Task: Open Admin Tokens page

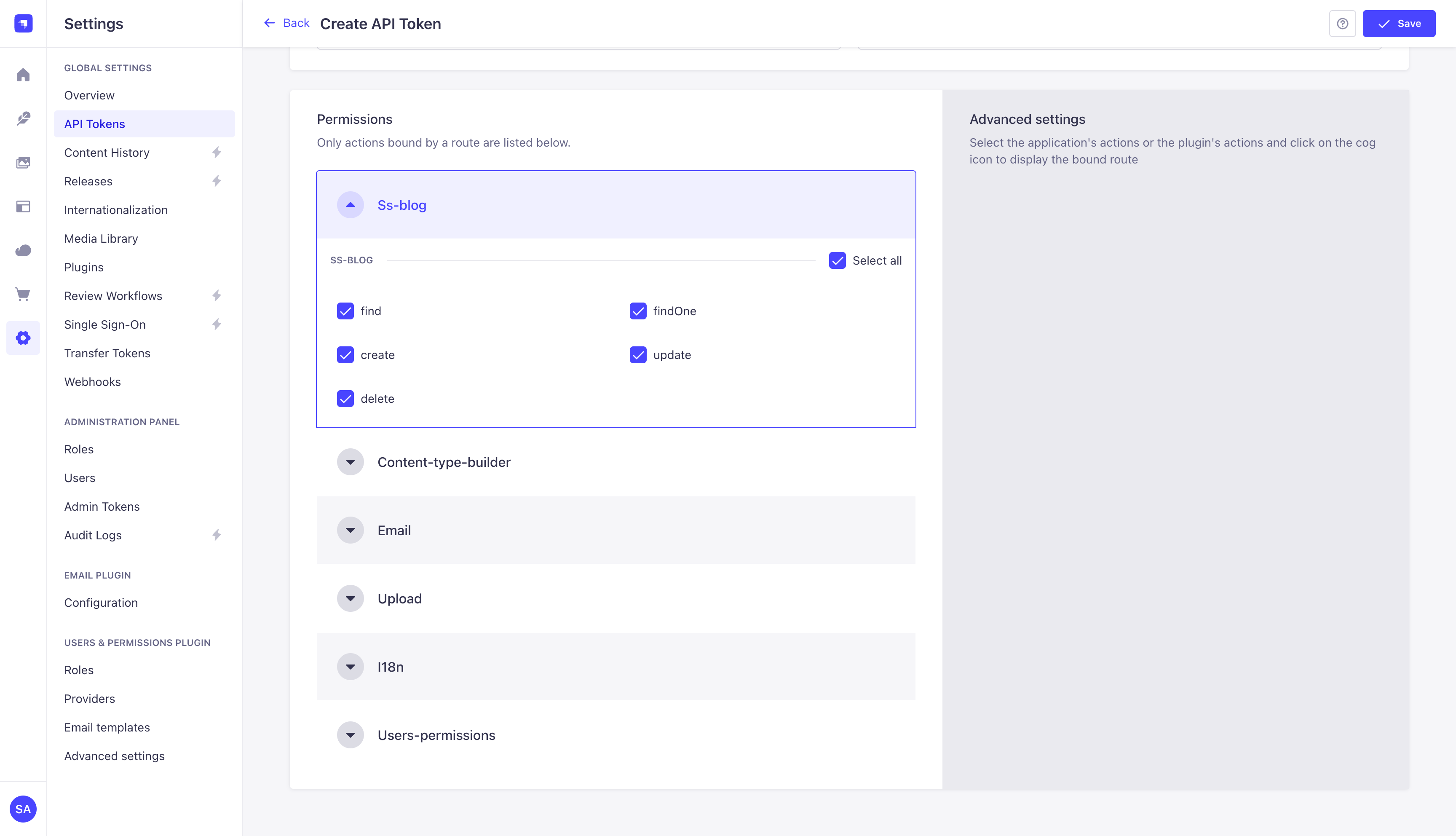Action: click(x=145, y=506)
